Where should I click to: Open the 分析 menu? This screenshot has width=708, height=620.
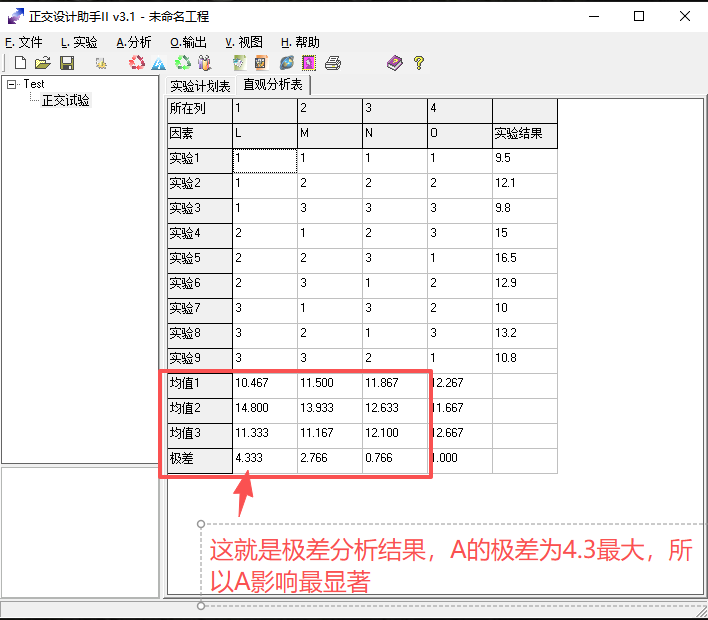pyautogui.click(x=134, y=42)
